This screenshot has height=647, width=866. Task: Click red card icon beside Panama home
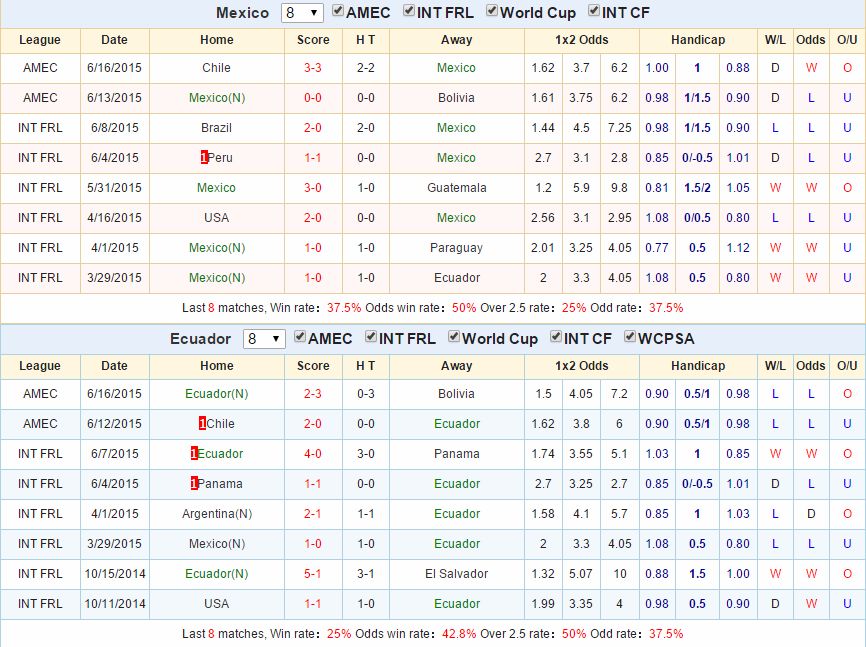pos(194,483)
